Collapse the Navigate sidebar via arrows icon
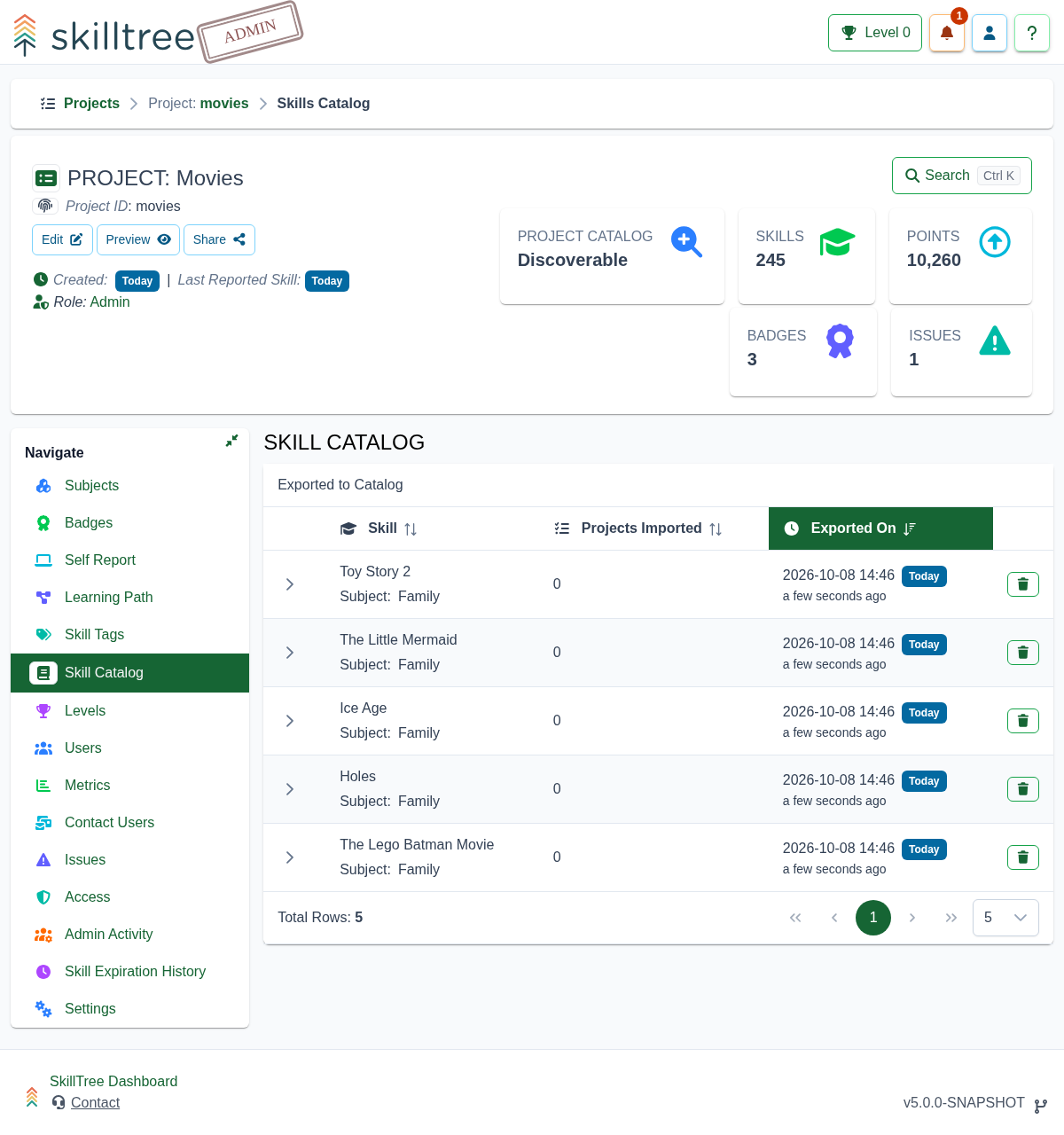 click(x=231, y=441)
